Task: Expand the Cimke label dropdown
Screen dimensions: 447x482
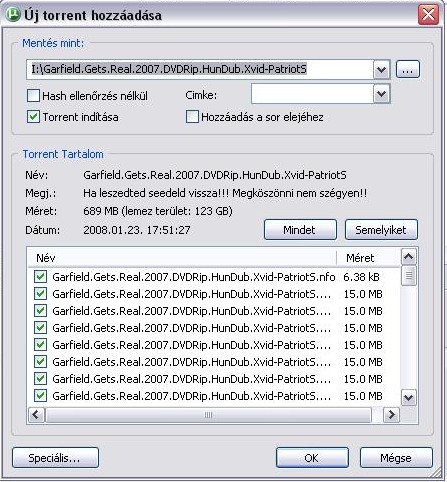Action: (381, 94)
